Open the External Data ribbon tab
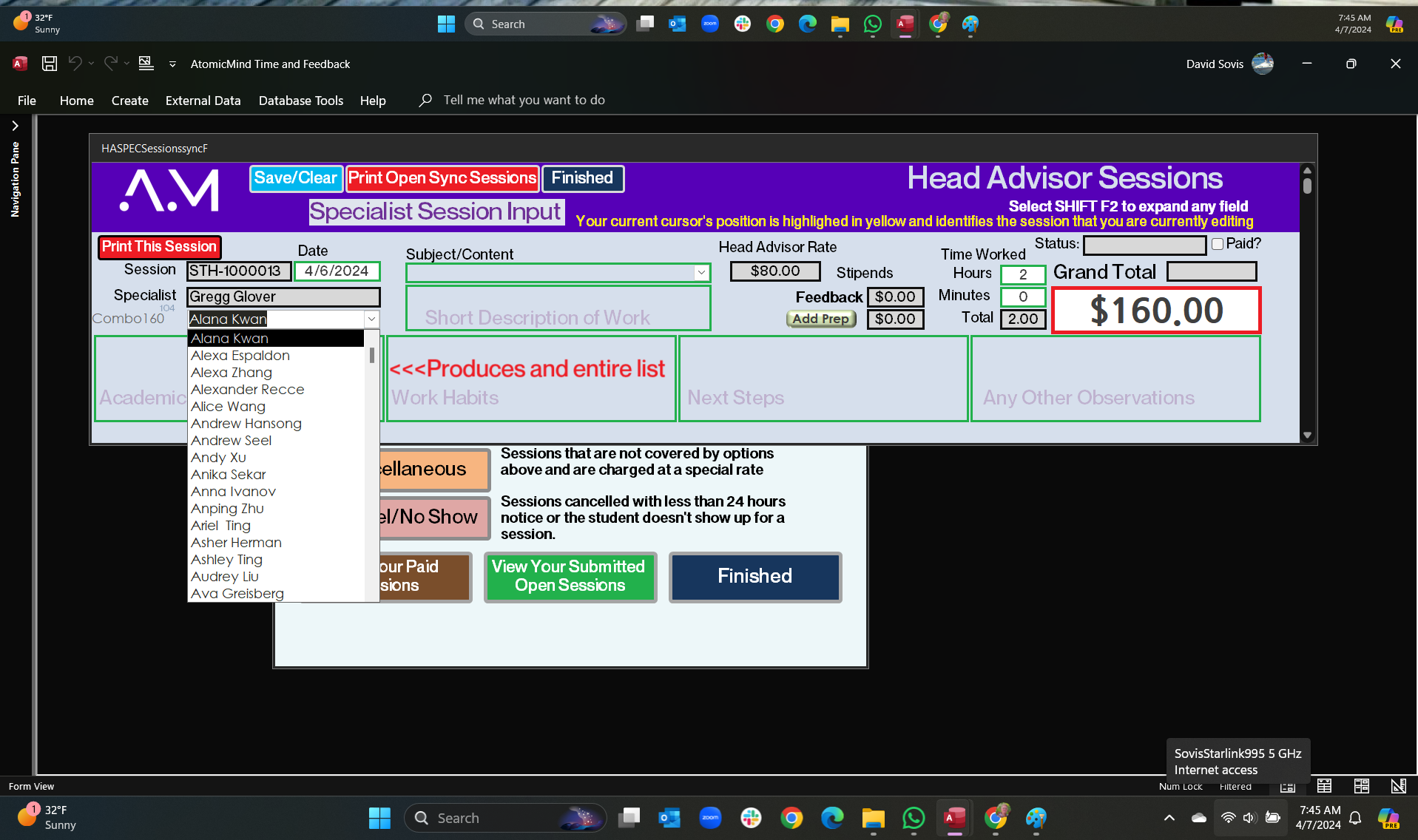Image resolution: width=1418 pixels, height=840 pixels. coord(203,101)
